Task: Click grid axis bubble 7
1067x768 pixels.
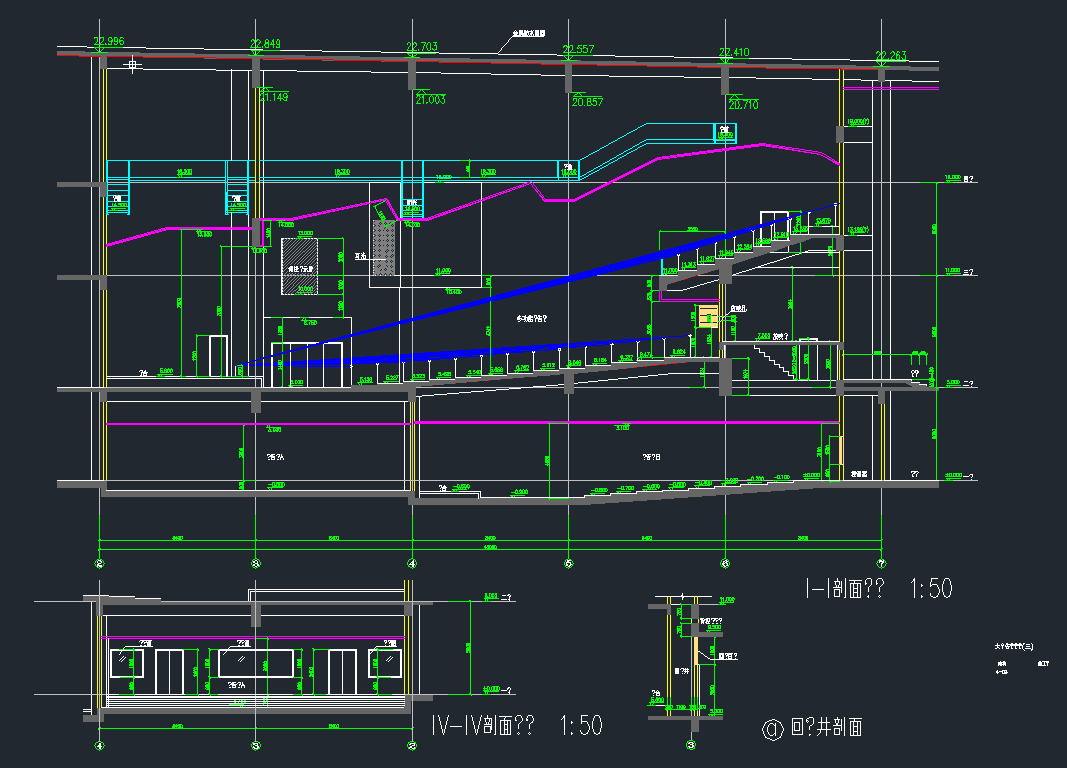Action: 881,563
